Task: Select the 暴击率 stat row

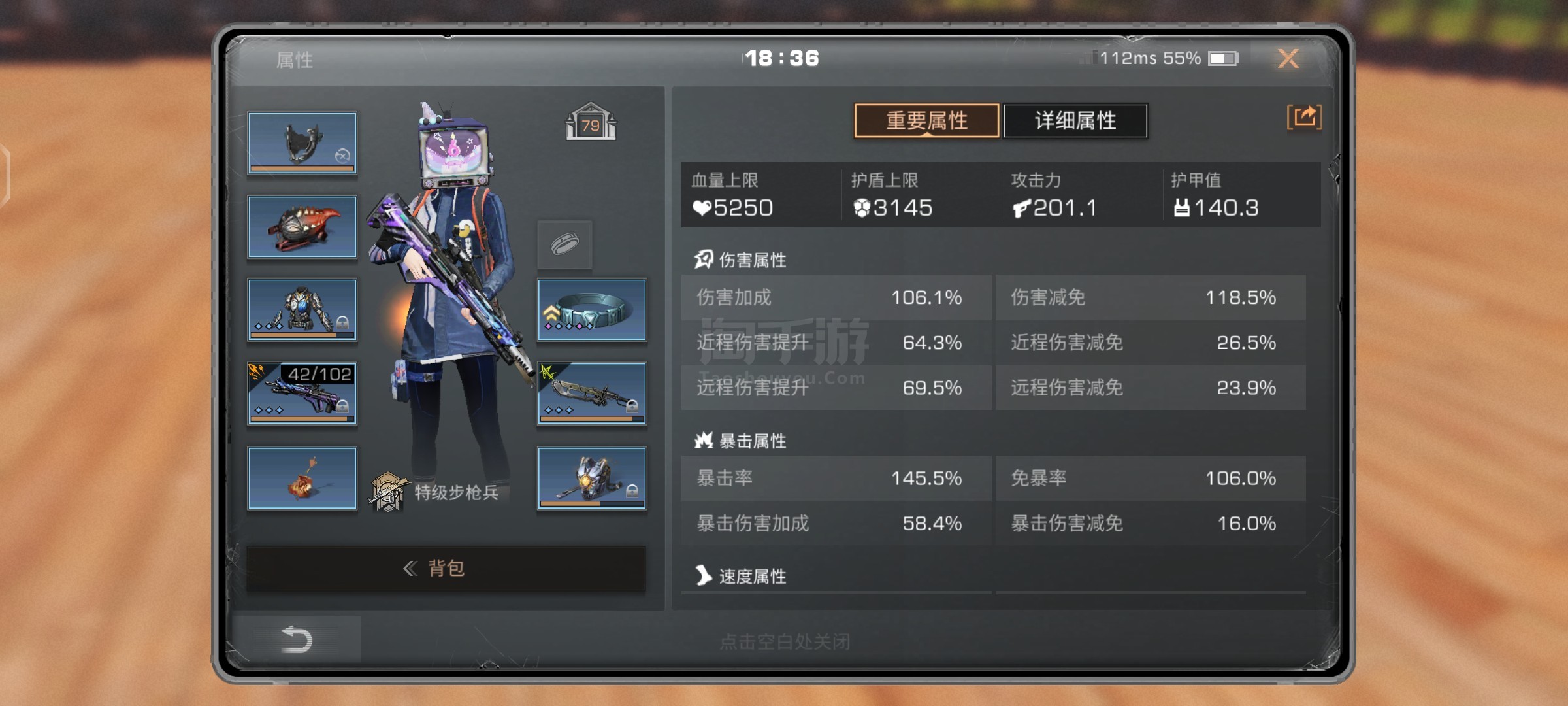Action: 836,478
